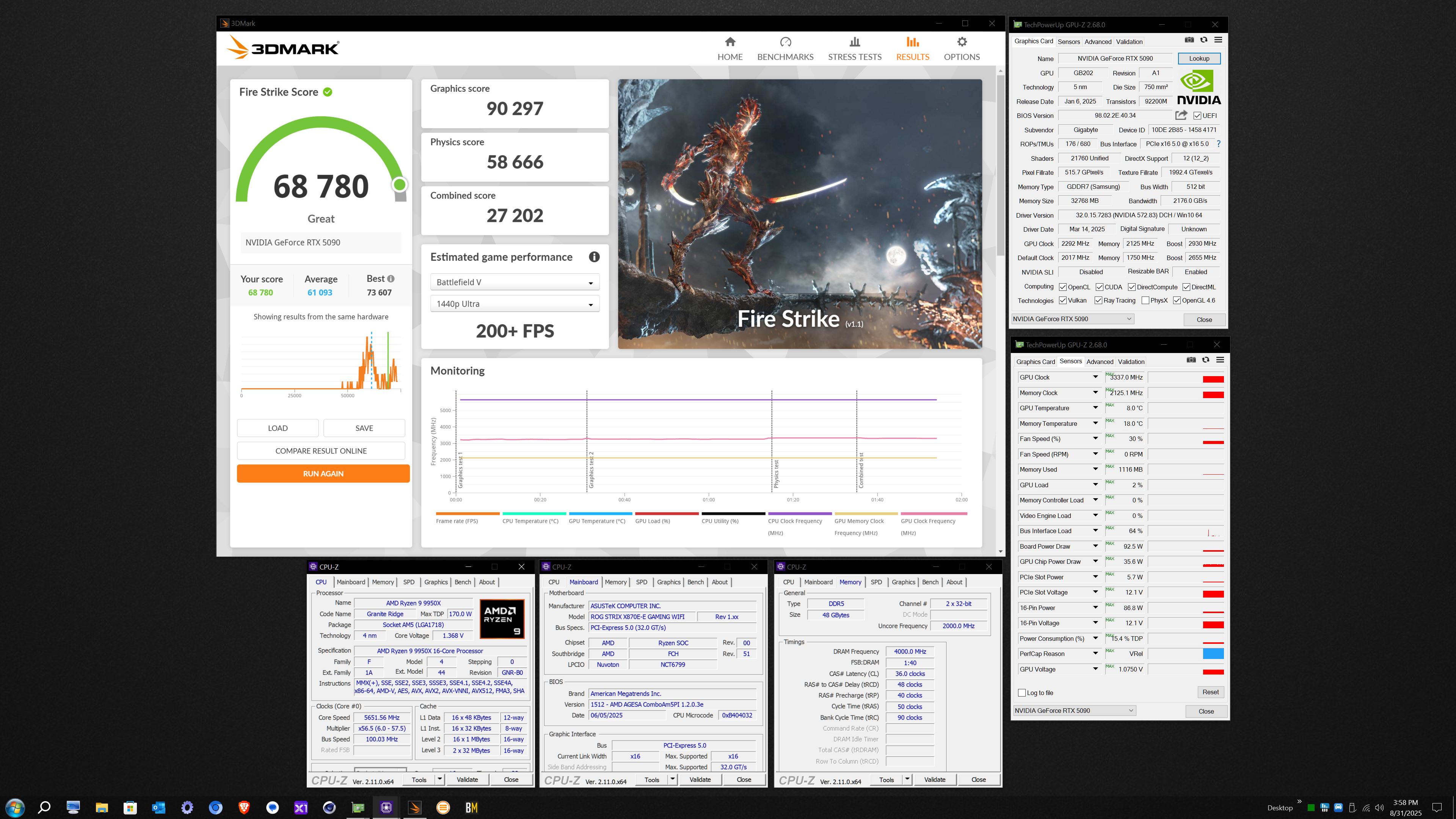Click the info icon beside Estimated game performance
The height and width of the screenshot is (819, 1456).
[594, 257]
